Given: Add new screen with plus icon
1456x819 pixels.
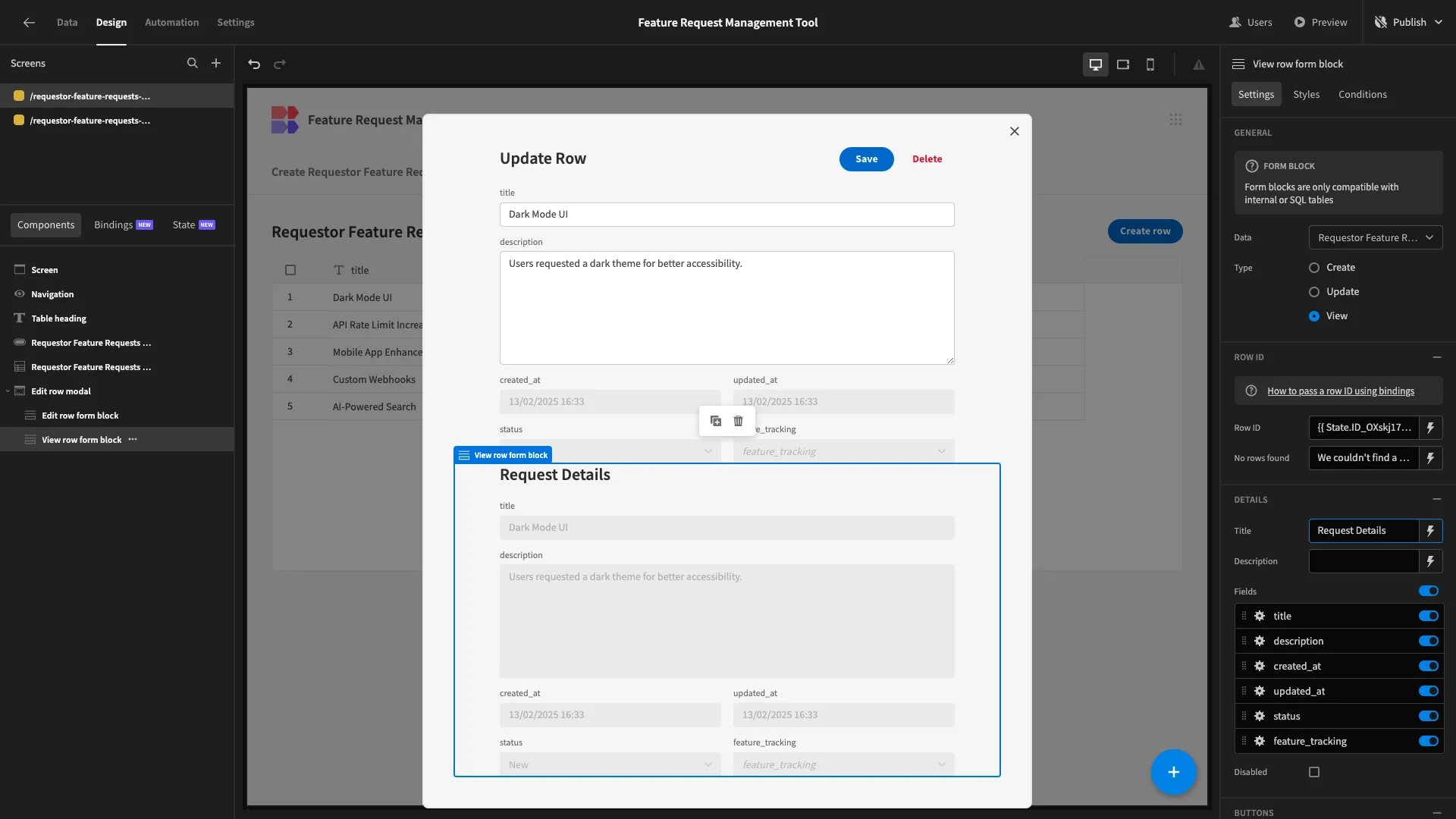Looking at the screenshot, I should (216, 64).
